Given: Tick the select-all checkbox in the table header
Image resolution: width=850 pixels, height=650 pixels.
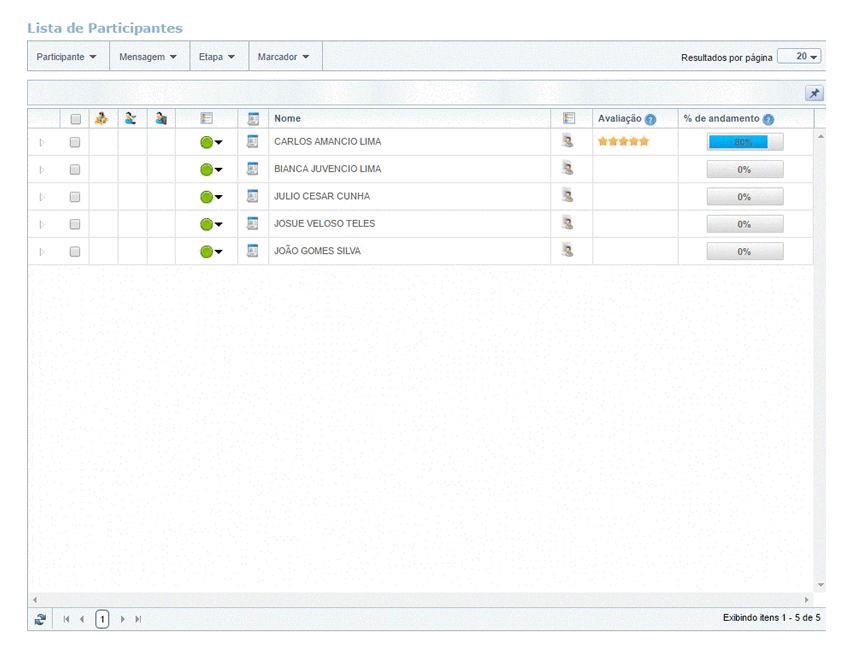Looking at the screenshot, I should [x=75, y=118].
